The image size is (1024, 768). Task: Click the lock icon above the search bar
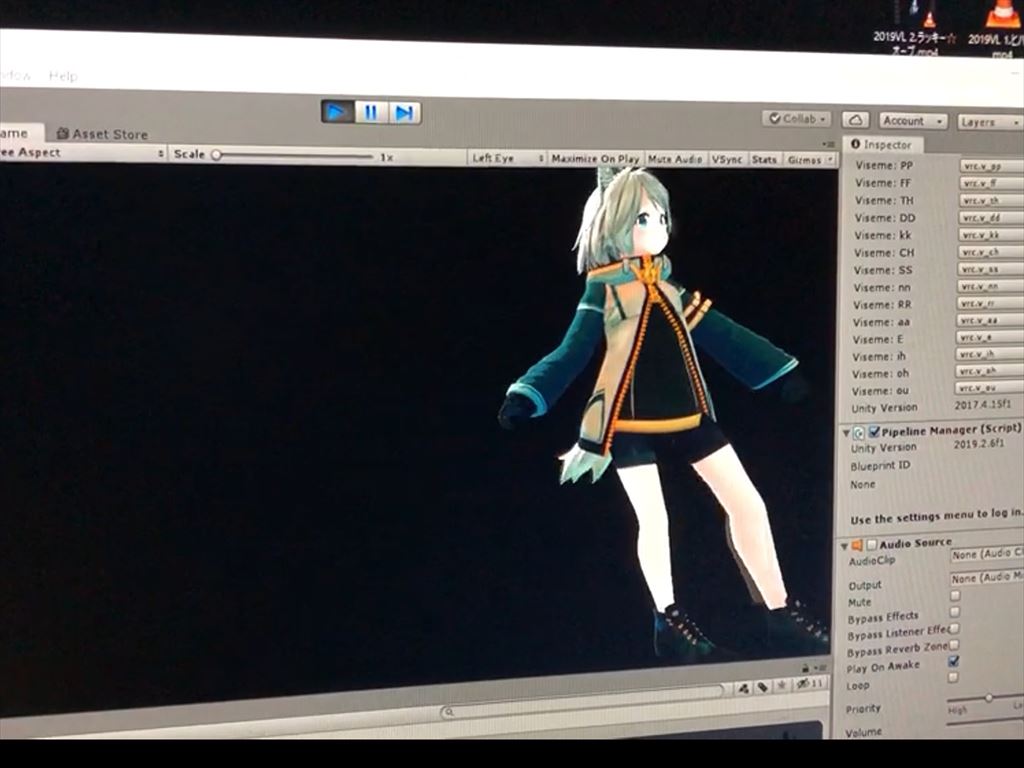[805, 668]
